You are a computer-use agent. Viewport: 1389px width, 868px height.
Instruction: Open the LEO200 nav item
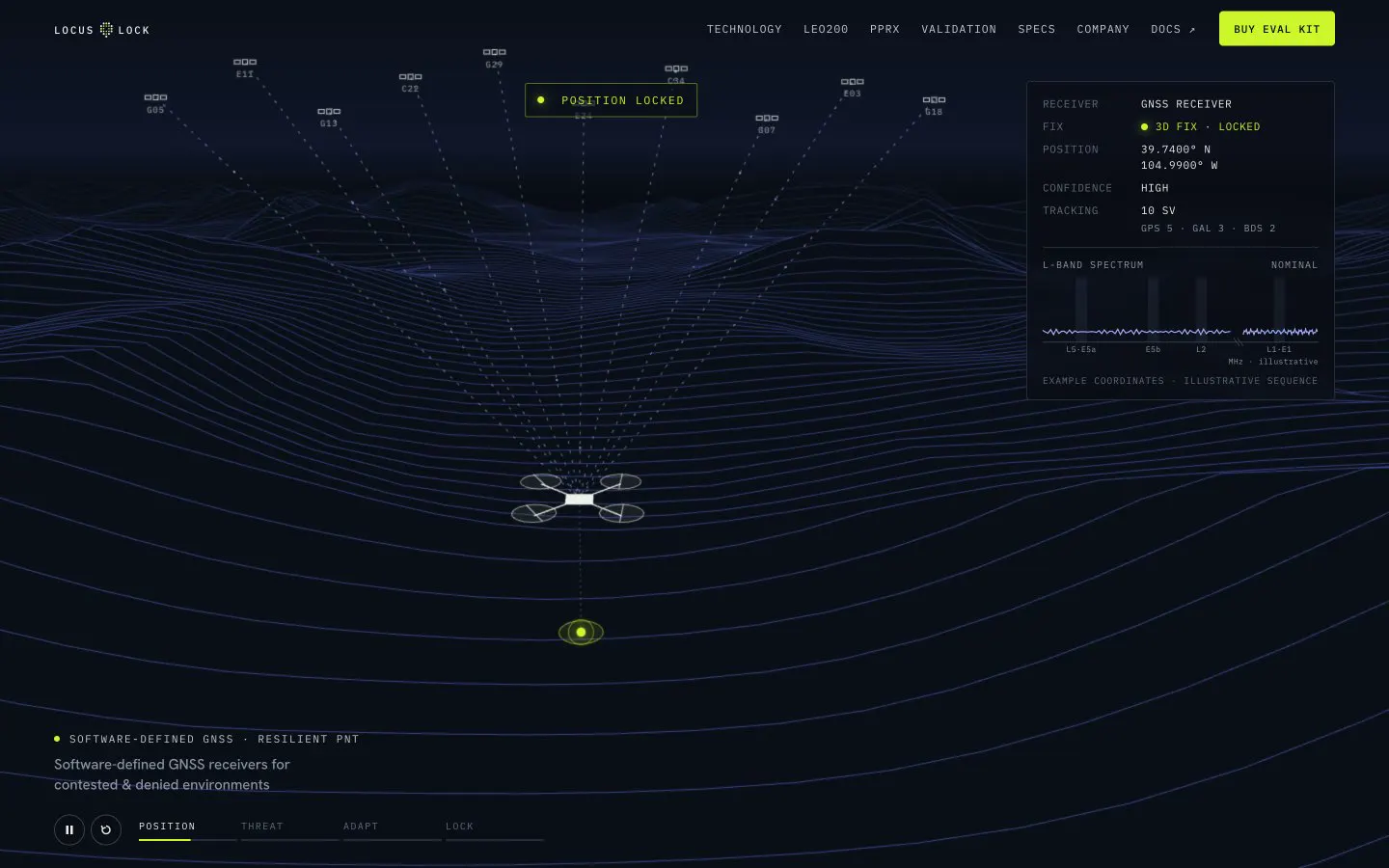pos(826,29)
